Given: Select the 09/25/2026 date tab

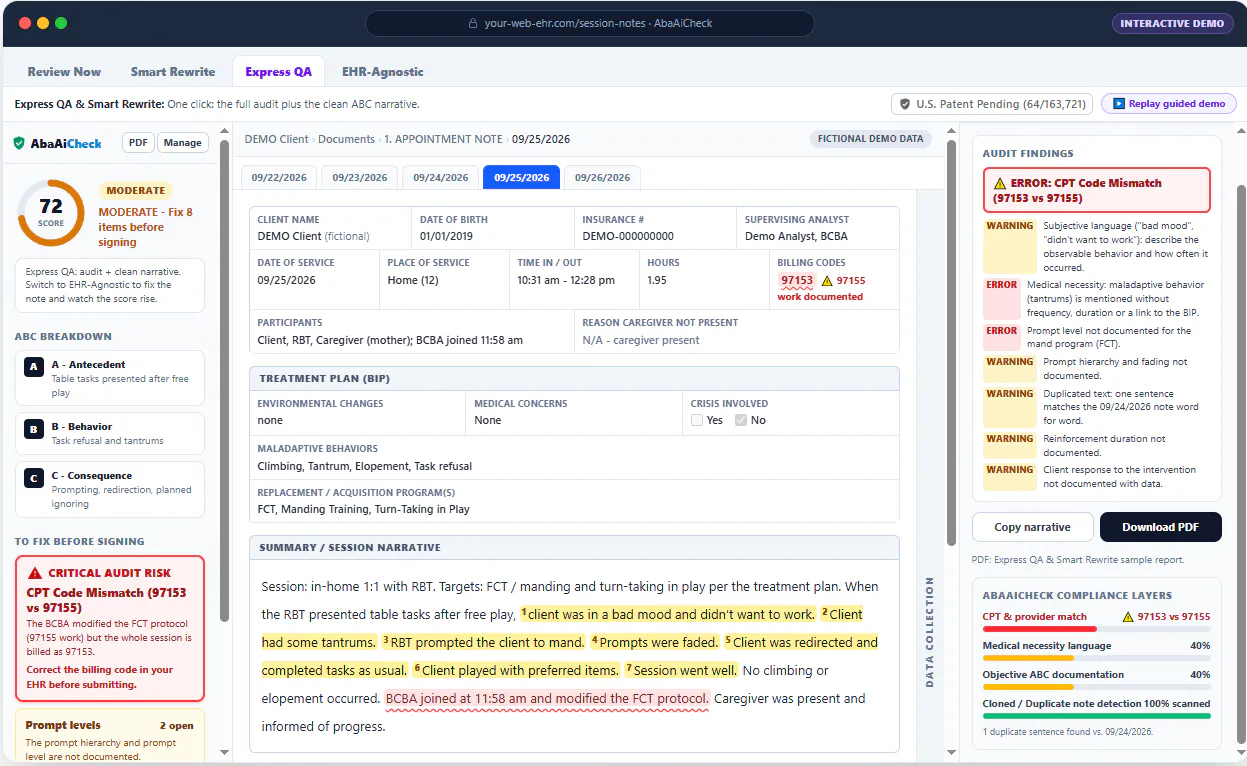Looking at the screenshot, I should (x=521, y=177).
